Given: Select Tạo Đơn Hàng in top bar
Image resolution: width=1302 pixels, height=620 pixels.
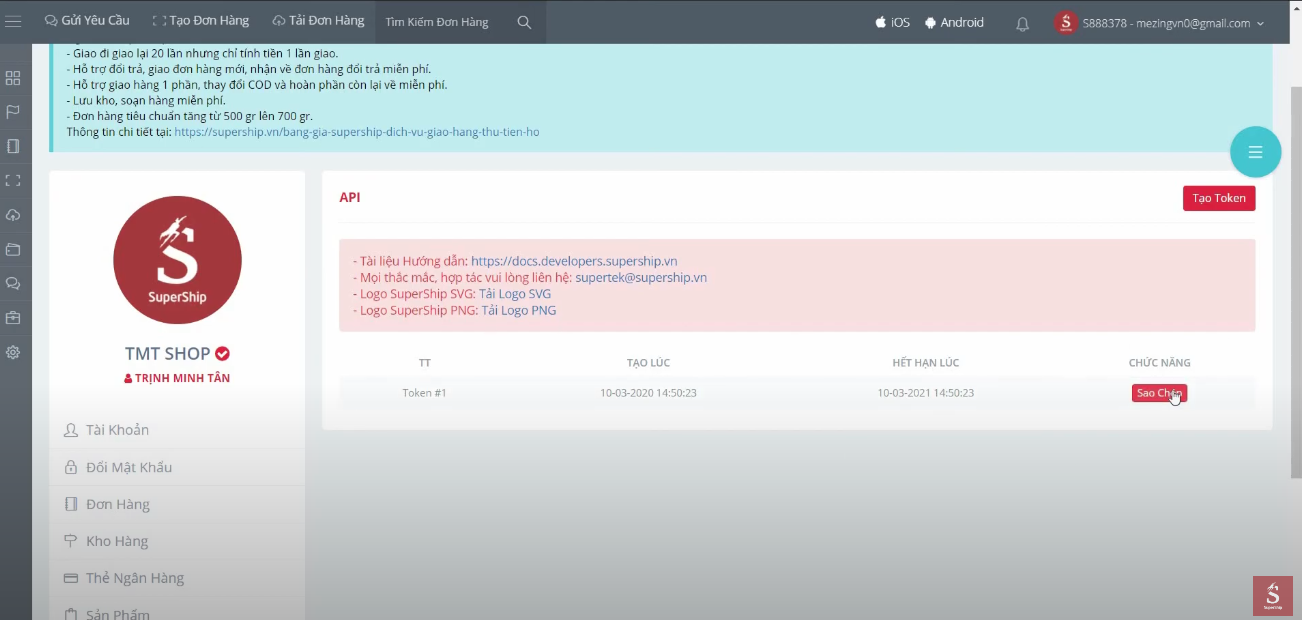Looking at the screenshot, I should (200, 21).
